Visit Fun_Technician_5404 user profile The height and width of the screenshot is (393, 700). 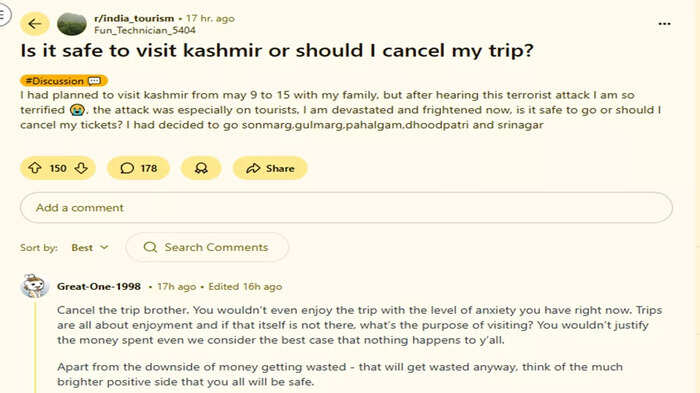coord(145,30)
